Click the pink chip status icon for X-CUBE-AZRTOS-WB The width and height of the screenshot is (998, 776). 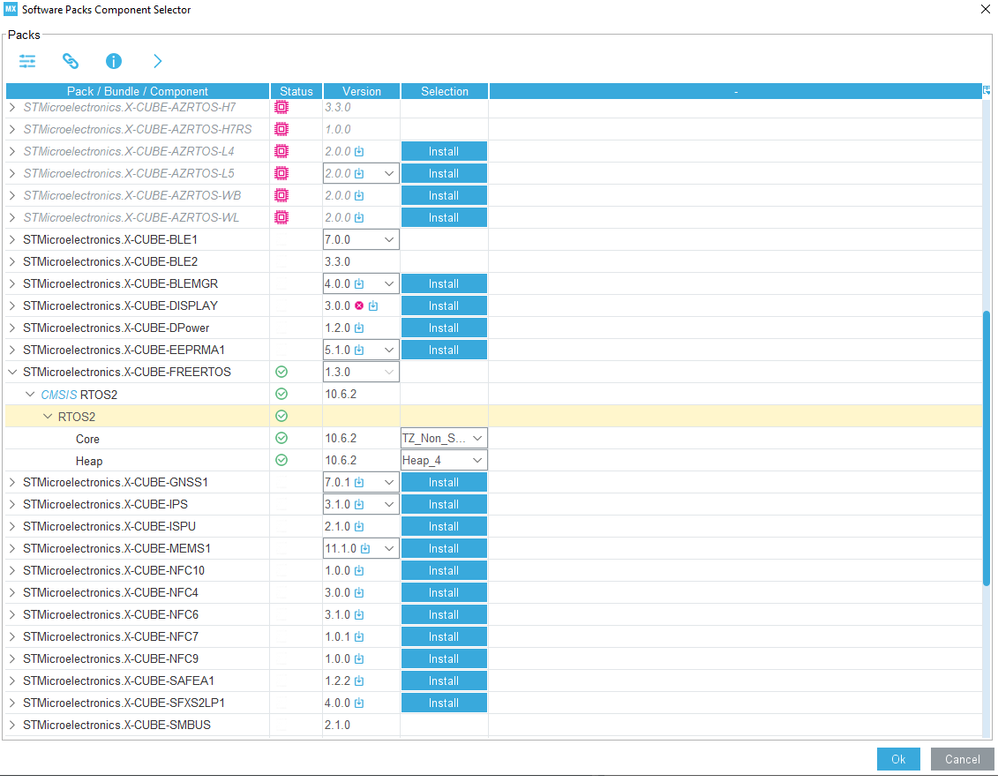tap(281, 195)
